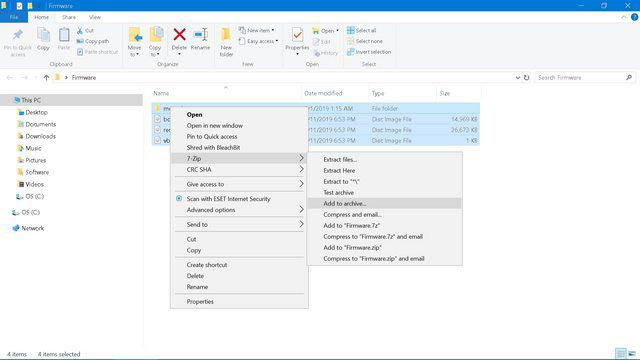Expand the CRC SHA submenu

(239, 170)
